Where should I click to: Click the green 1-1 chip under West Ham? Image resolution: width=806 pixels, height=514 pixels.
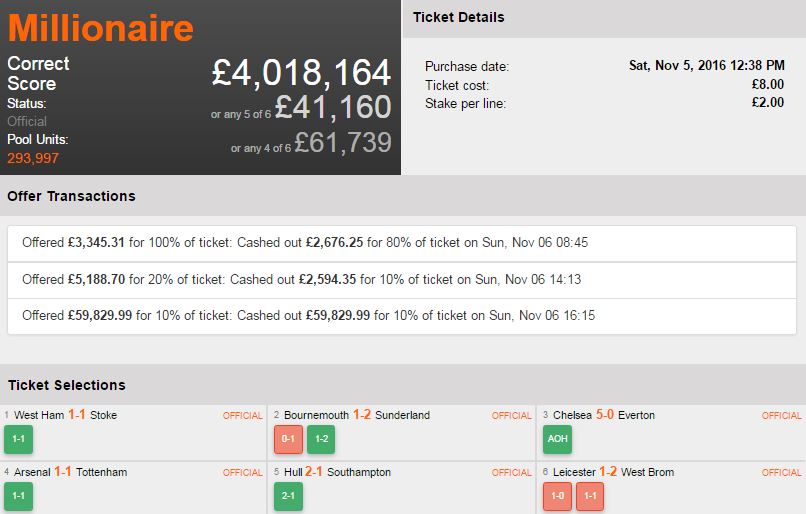pos(18,439)
